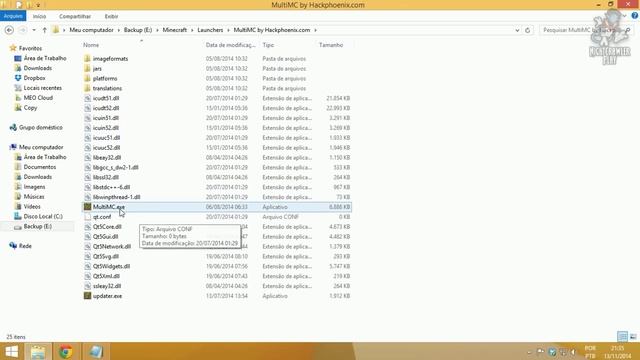Sort by Tamanho column header
The height and width of the screenshot is (360, 640).
coord(331,45)
